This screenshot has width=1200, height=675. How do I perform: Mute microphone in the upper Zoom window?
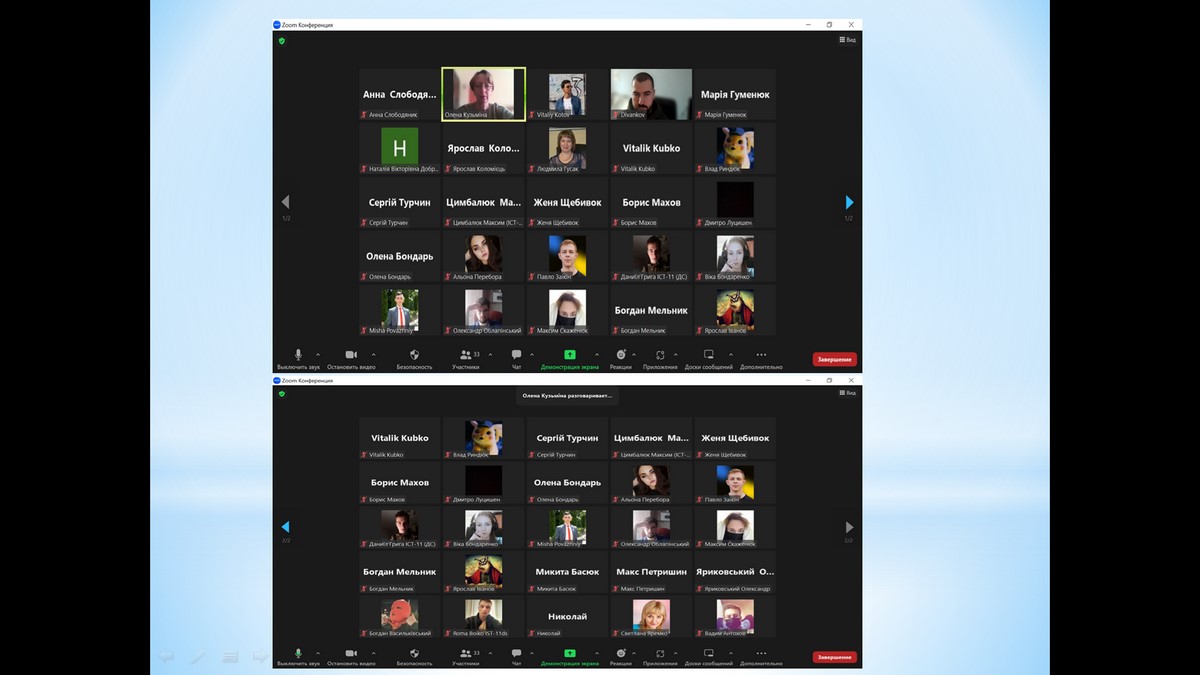pos(298,355)
